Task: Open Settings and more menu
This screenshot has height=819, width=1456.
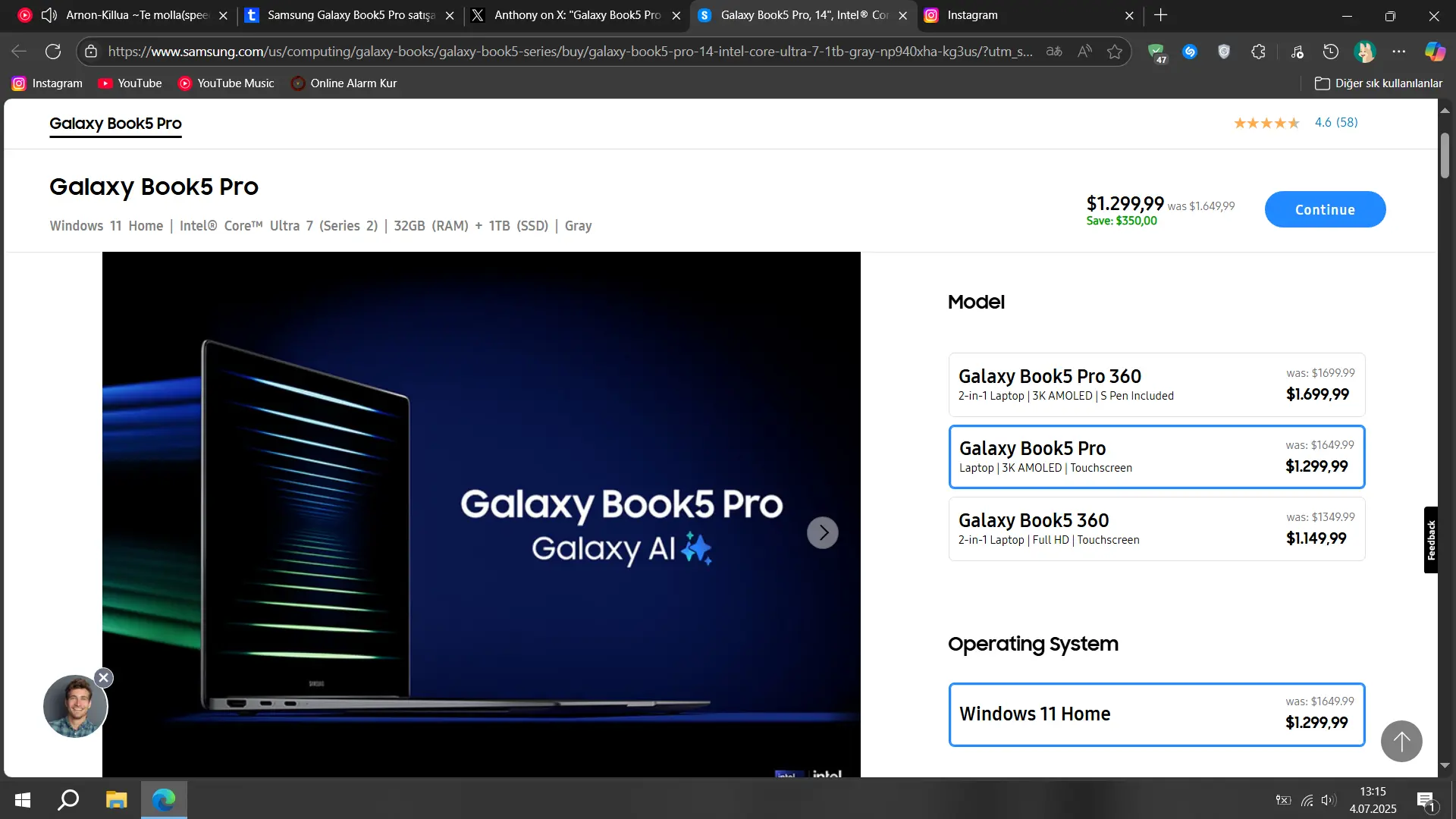Action: tap(1399, 52)
